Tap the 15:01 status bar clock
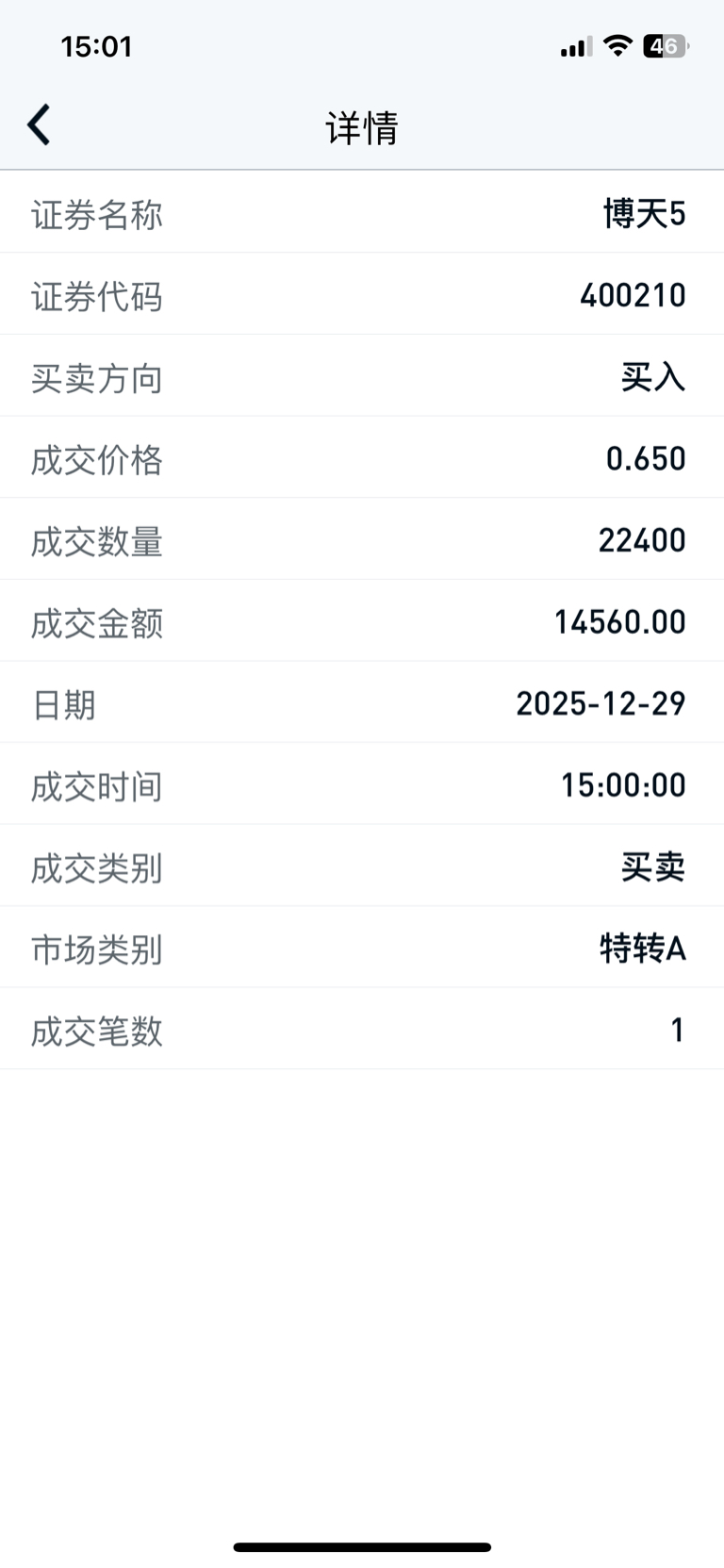 point(96,46)
